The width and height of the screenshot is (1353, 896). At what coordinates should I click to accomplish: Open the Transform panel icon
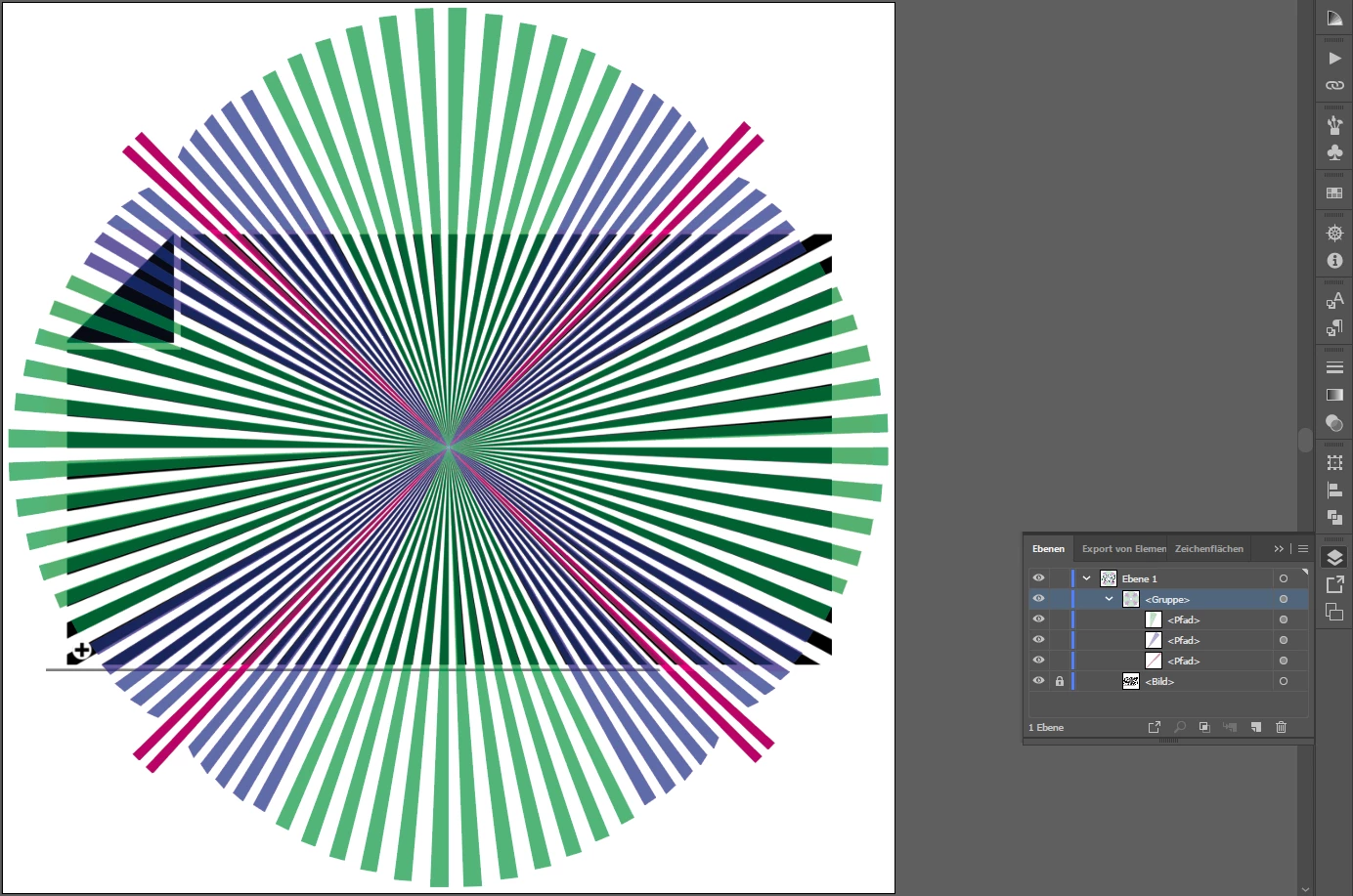pyautogui.click(x=1334, y=462)
